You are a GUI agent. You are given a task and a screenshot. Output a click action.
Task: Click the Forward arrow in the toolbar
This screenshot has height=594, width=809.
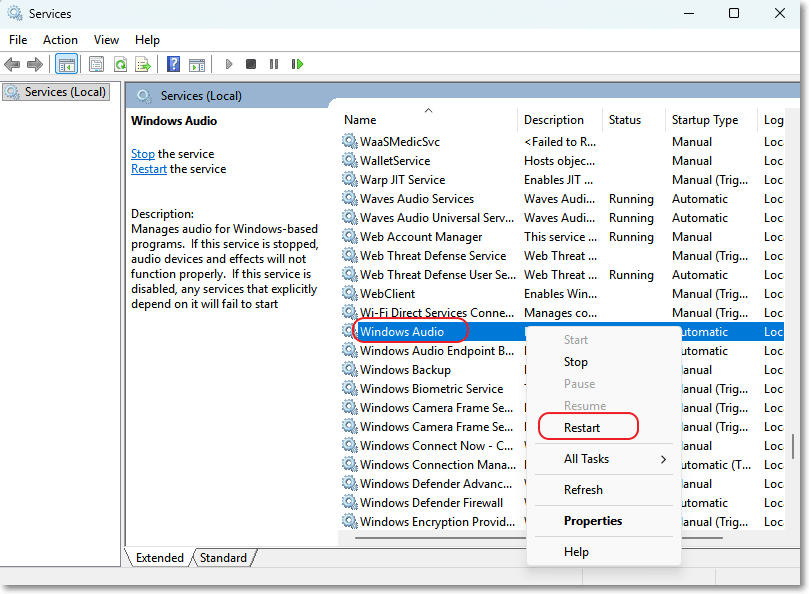[35, 65]
